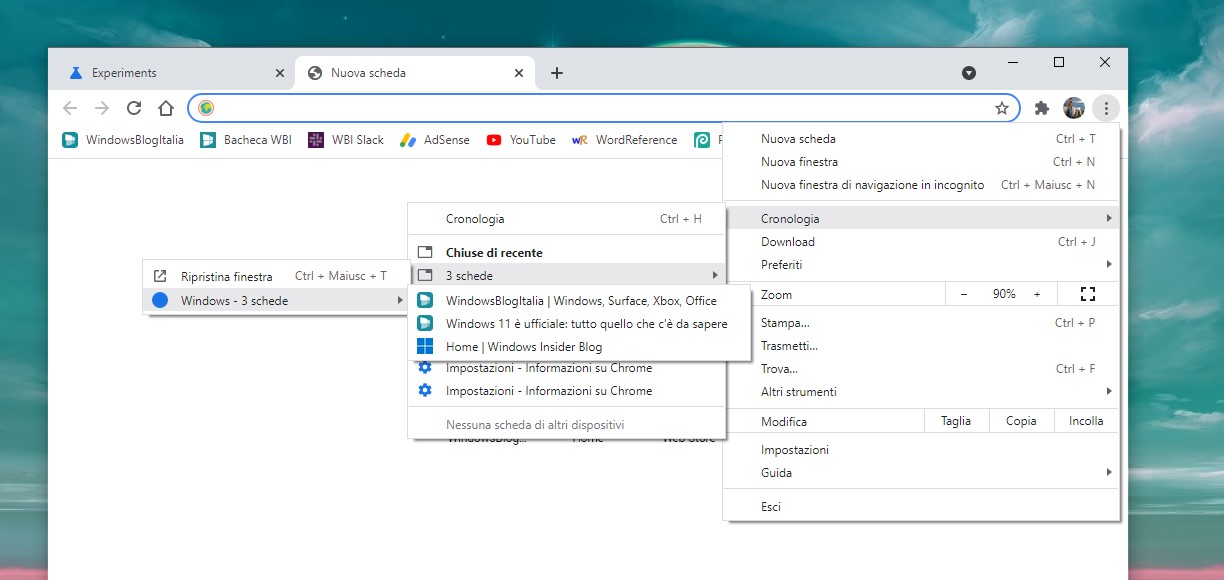Open full Cronologia with Ctrl+H entry
The image size is (1224, 580).
[x=566, y=219]
